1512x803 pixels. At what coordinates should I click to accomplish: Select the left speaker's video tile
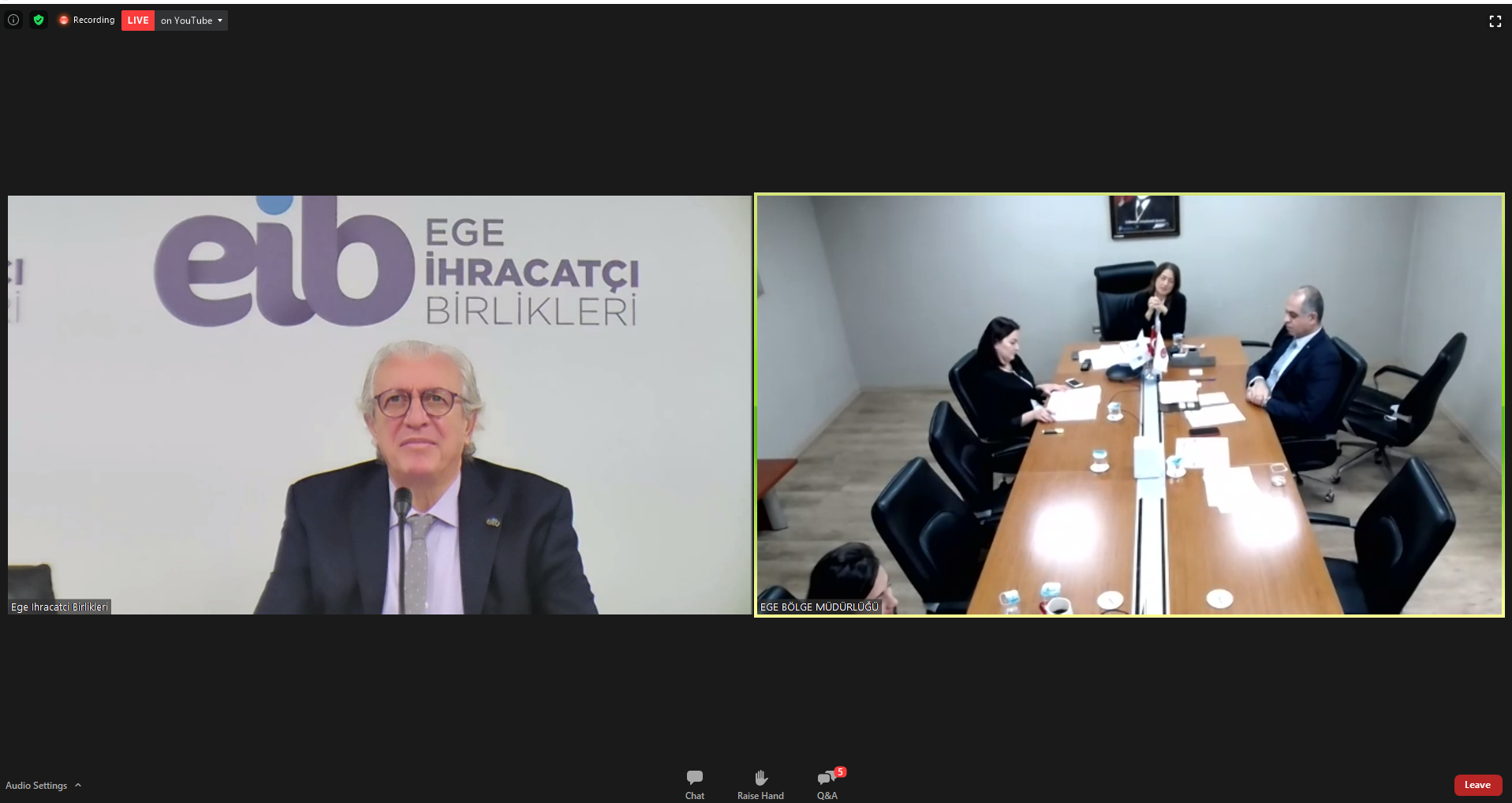pos(379,404)
